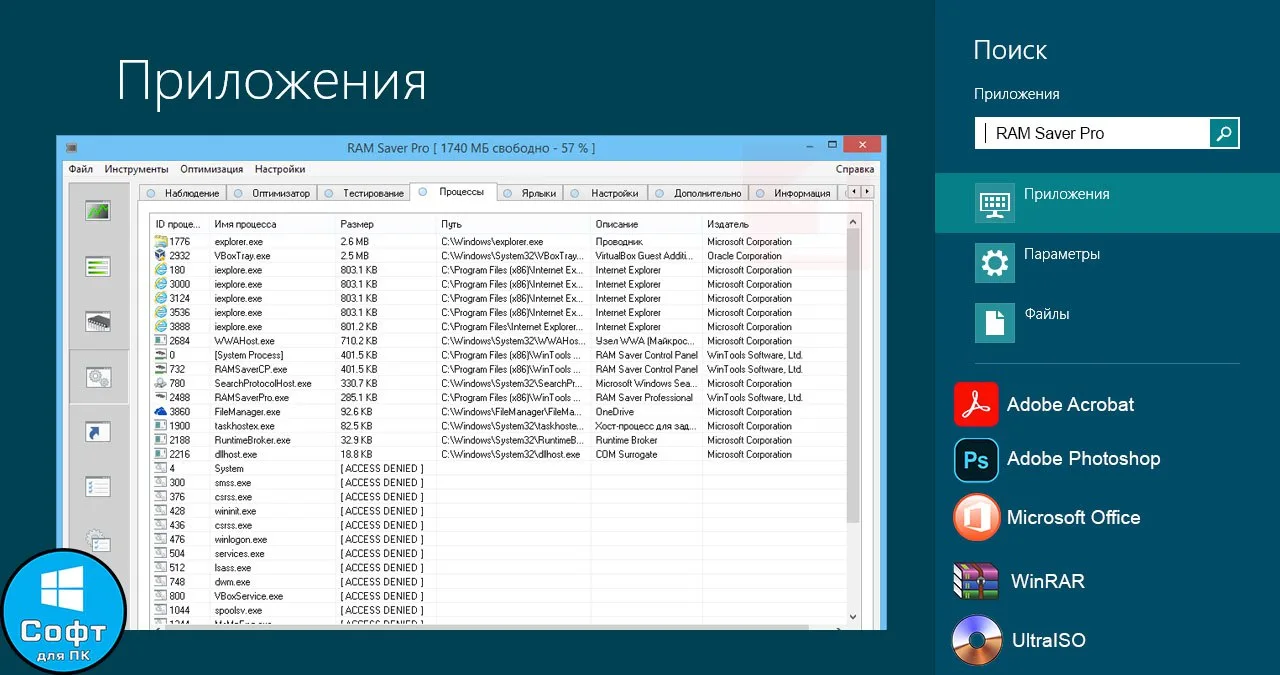Select the Параметры search category
The width and height of the screenshot is (1280, 675).
click(1107, 263)
